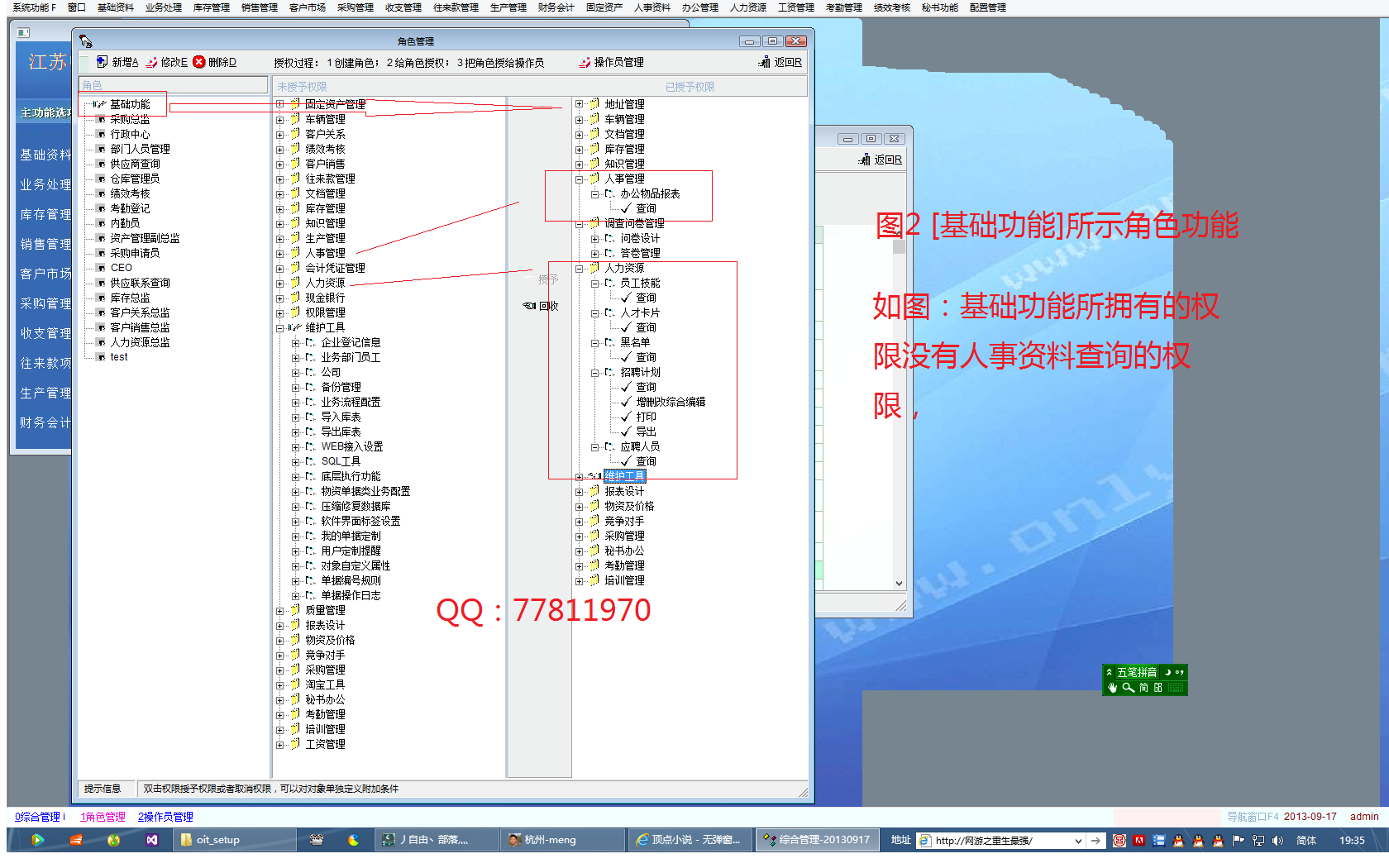The height and width of the screenshot is (868, 1389).
Task: Click the scrollbar down arrow in background window
Action: [x=899, y=583]
